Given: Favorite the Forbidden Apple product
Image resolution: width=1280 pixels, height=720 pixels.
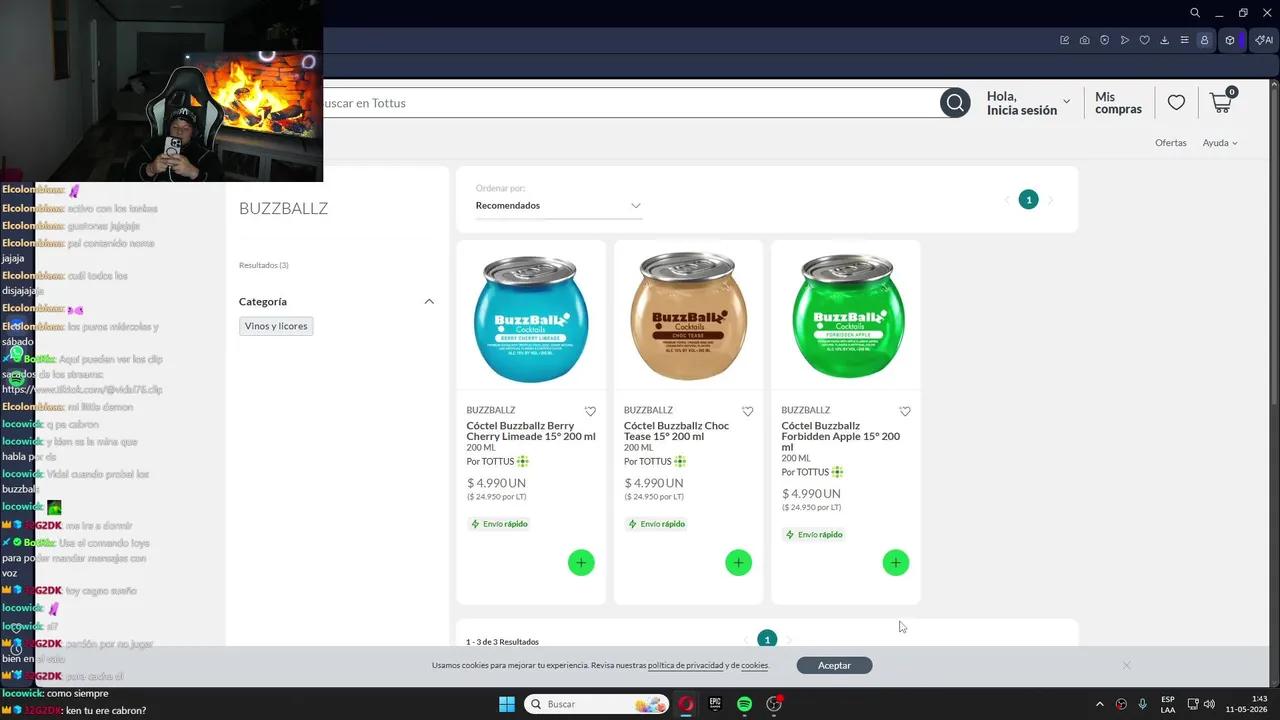Looking at the screenshot, I should pos(905,411).
